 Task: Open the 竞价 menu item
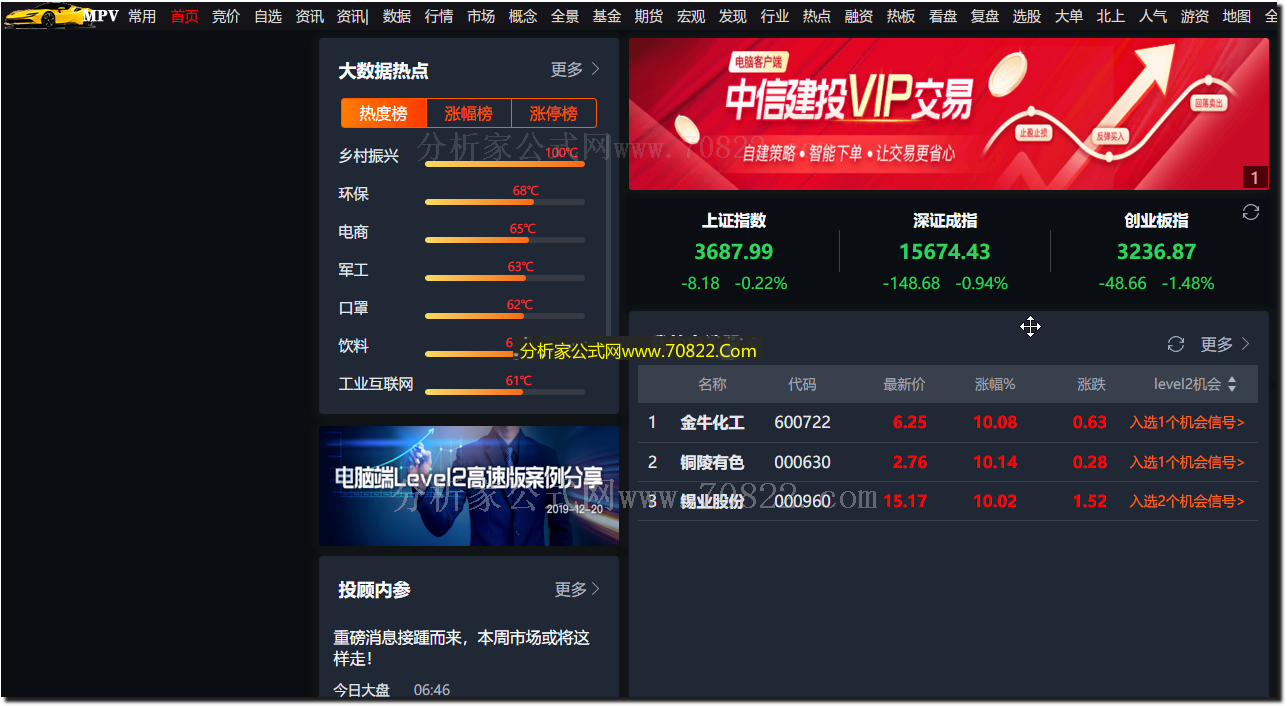[x=226, y=16]
